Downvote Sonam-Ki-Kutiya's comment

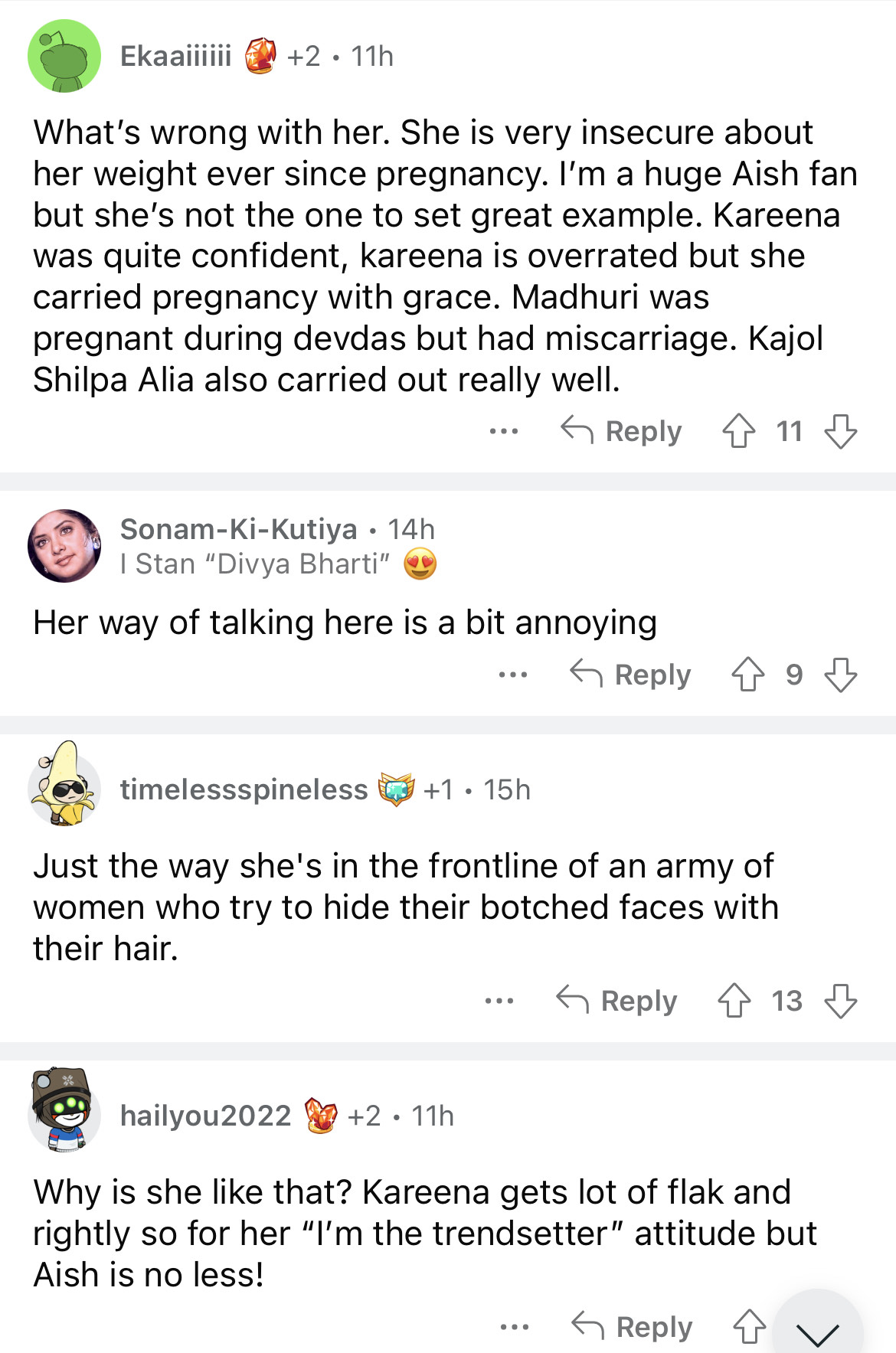point(840,675)
